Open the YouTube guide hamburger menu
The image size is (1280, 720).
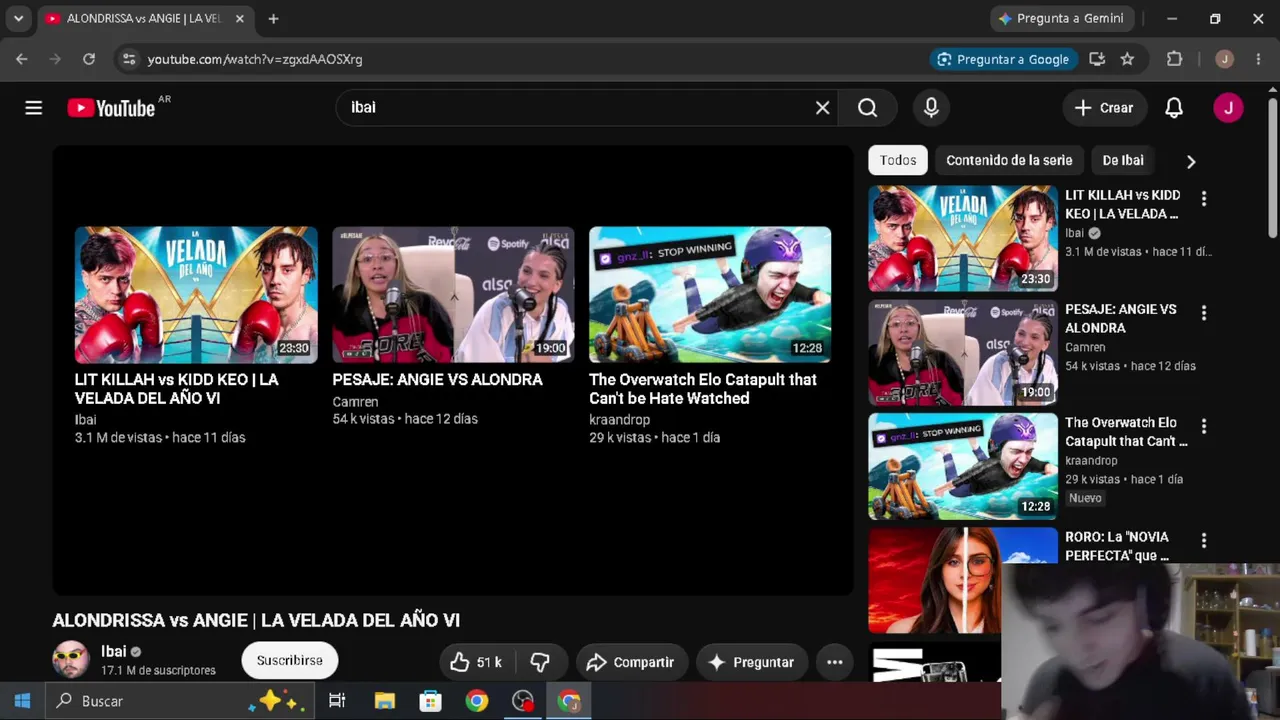(34, 108)
